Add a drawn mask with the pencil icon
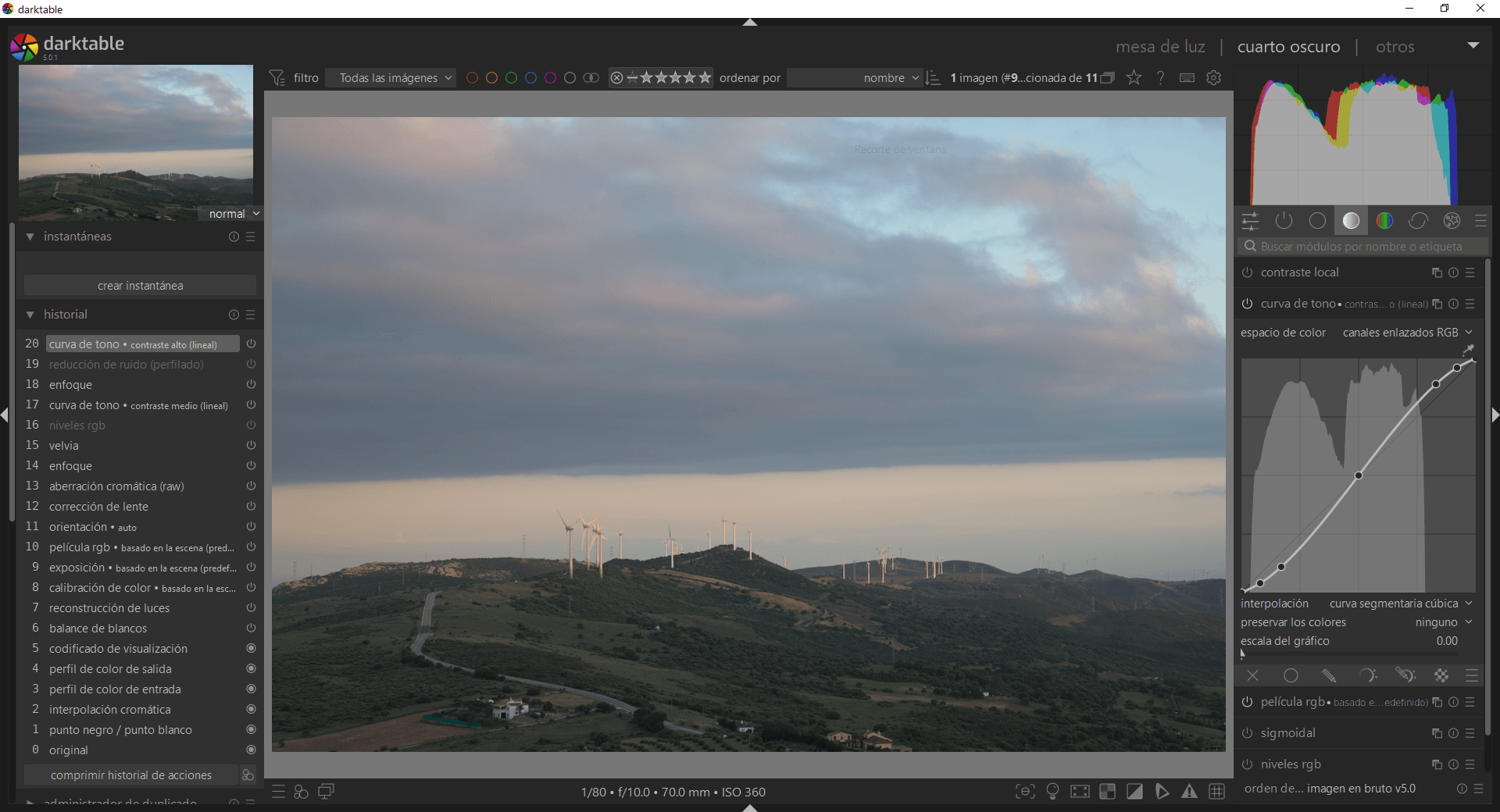 click(x=1329, y=676)
